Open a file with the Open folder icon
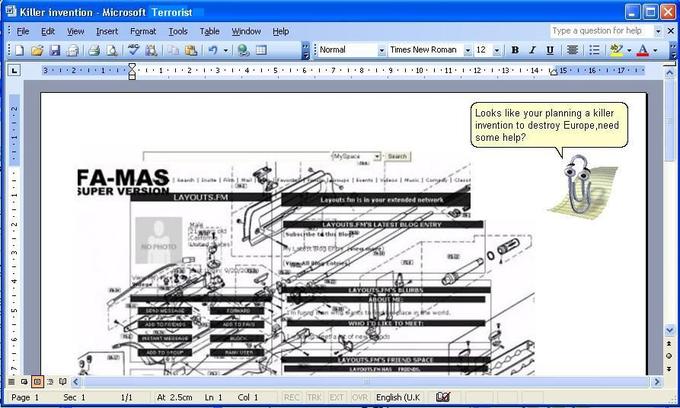 pyautogui.click(x=37, y=50)
